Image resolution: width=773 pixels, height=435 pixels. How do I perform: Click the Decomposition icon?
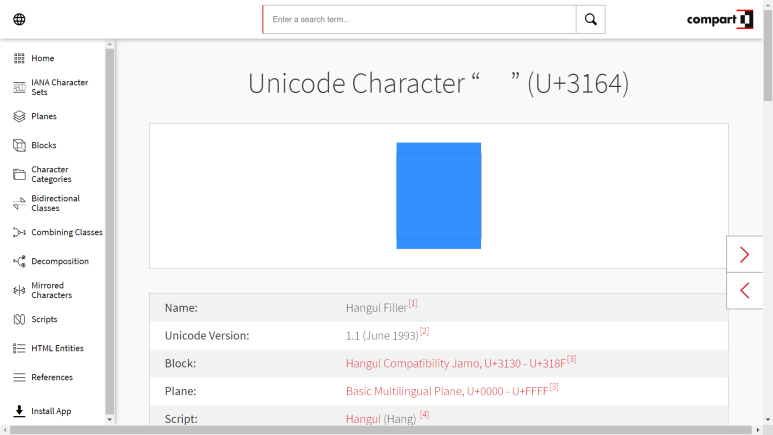click(x=19, y=261)
